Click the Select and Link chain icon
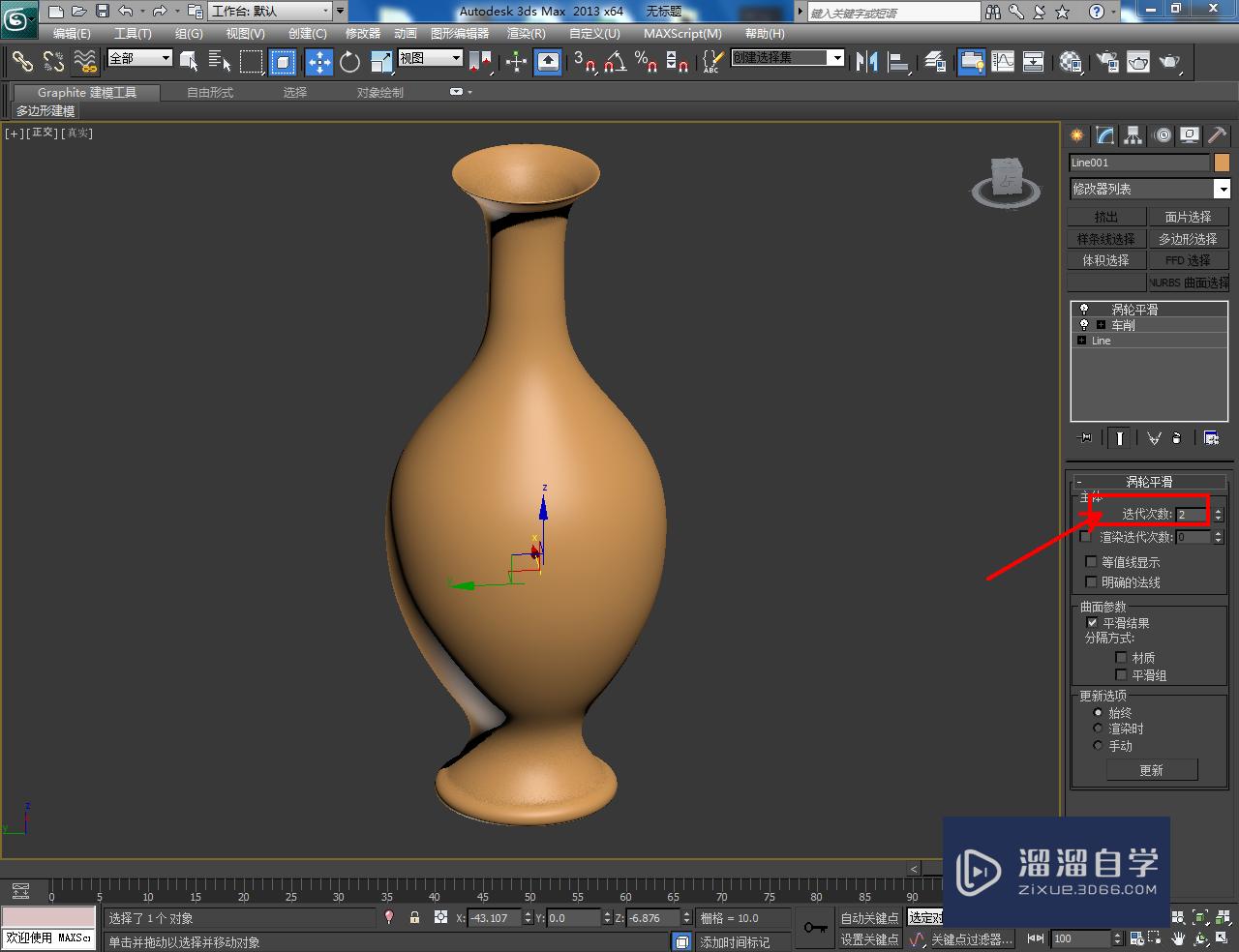Screen dimensions: 1239x952 22,62
